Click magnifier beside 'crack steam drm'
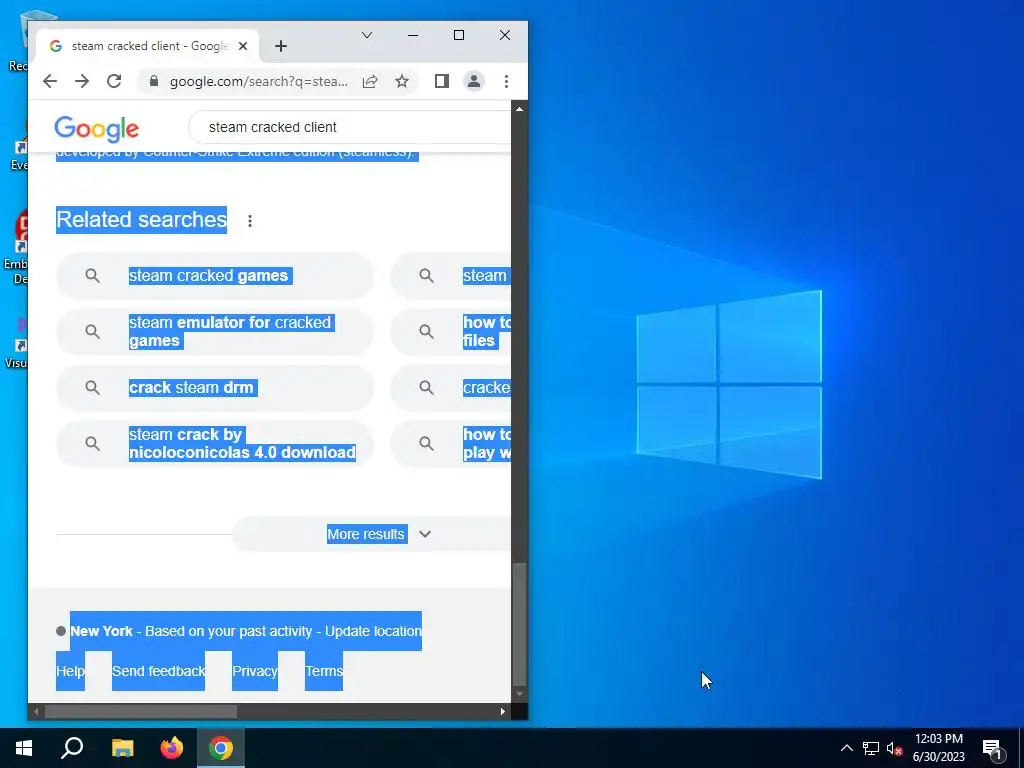The height and width of the screenshot is (768, 1024). pyautogui.click(x=93, y=388)
